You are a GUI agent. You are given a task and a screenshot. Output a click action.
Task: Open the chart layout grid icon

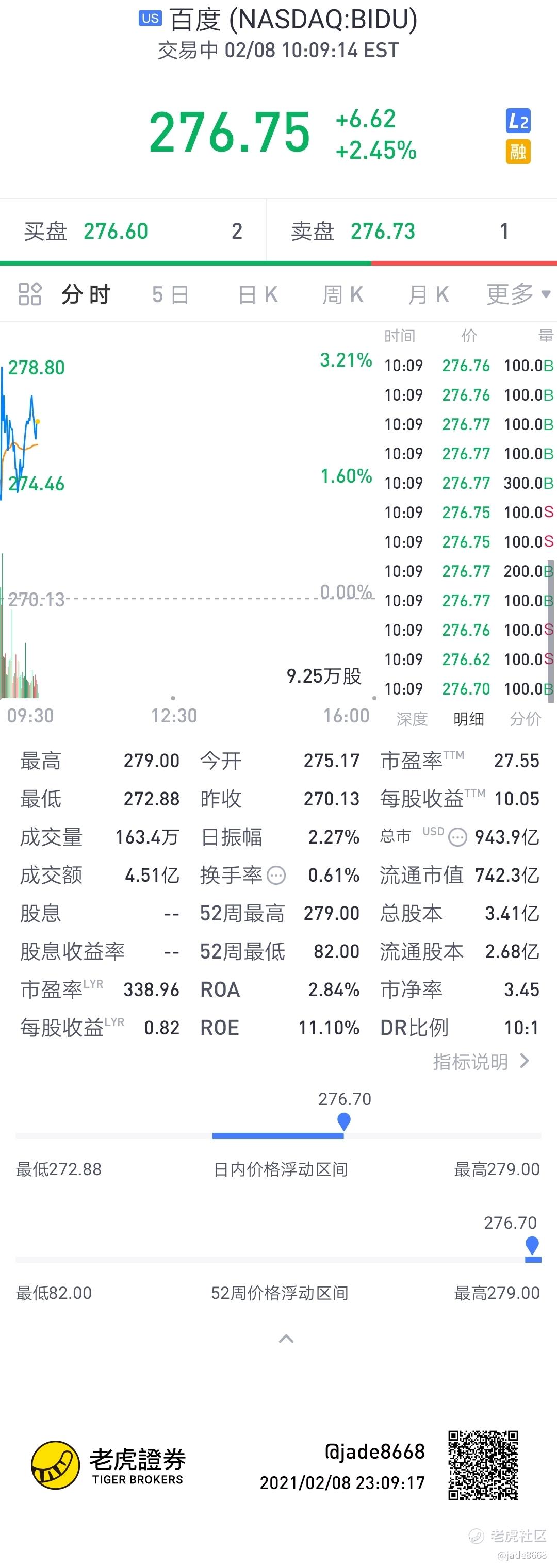(x=30, y=294)
